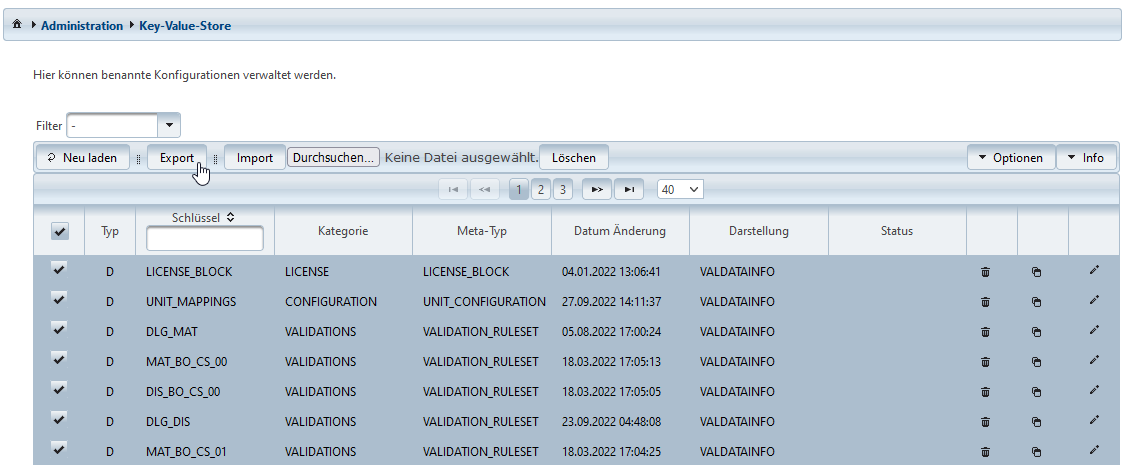Jump to next page using arrow button
This screenshot has height=465, width=1124.
pos(597,189)
